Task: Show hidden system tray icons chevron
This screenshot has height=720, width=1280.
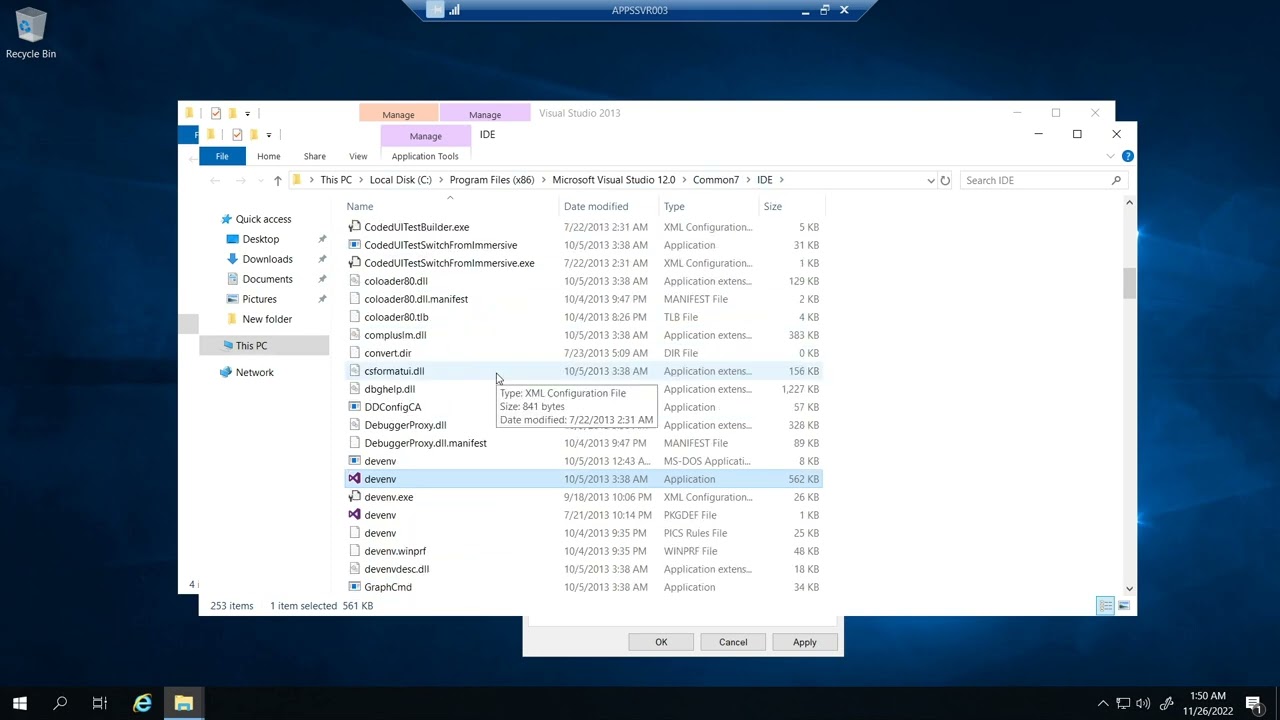Action: 1103,703
